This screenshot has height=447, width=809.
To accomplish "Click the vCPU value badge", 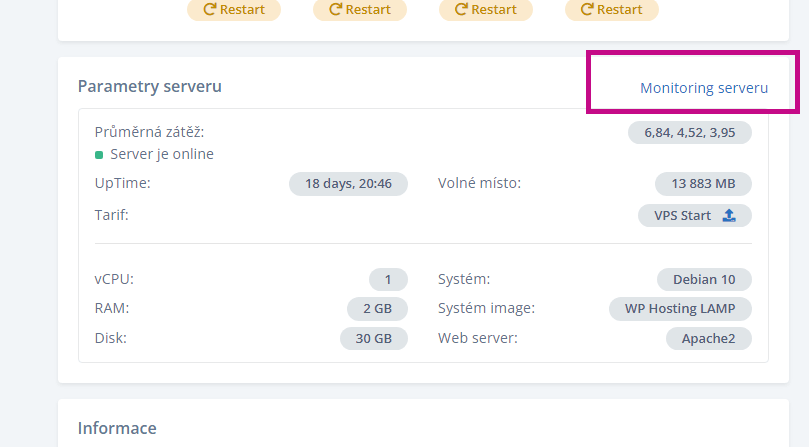I will click(x=388, y=280).
